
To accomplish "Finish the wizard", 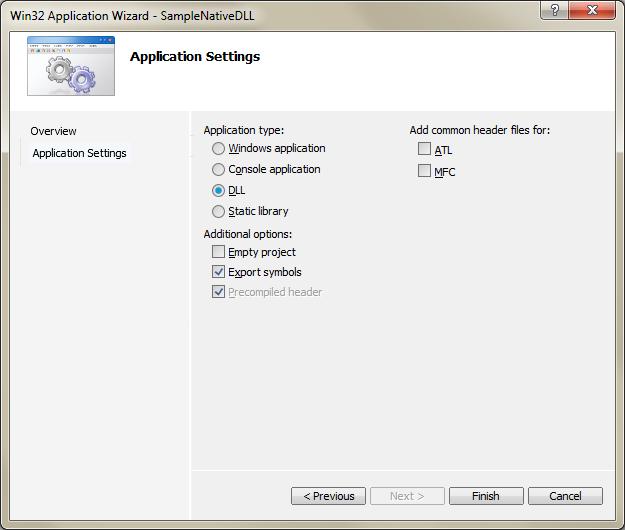I will (x=486, y=496).
